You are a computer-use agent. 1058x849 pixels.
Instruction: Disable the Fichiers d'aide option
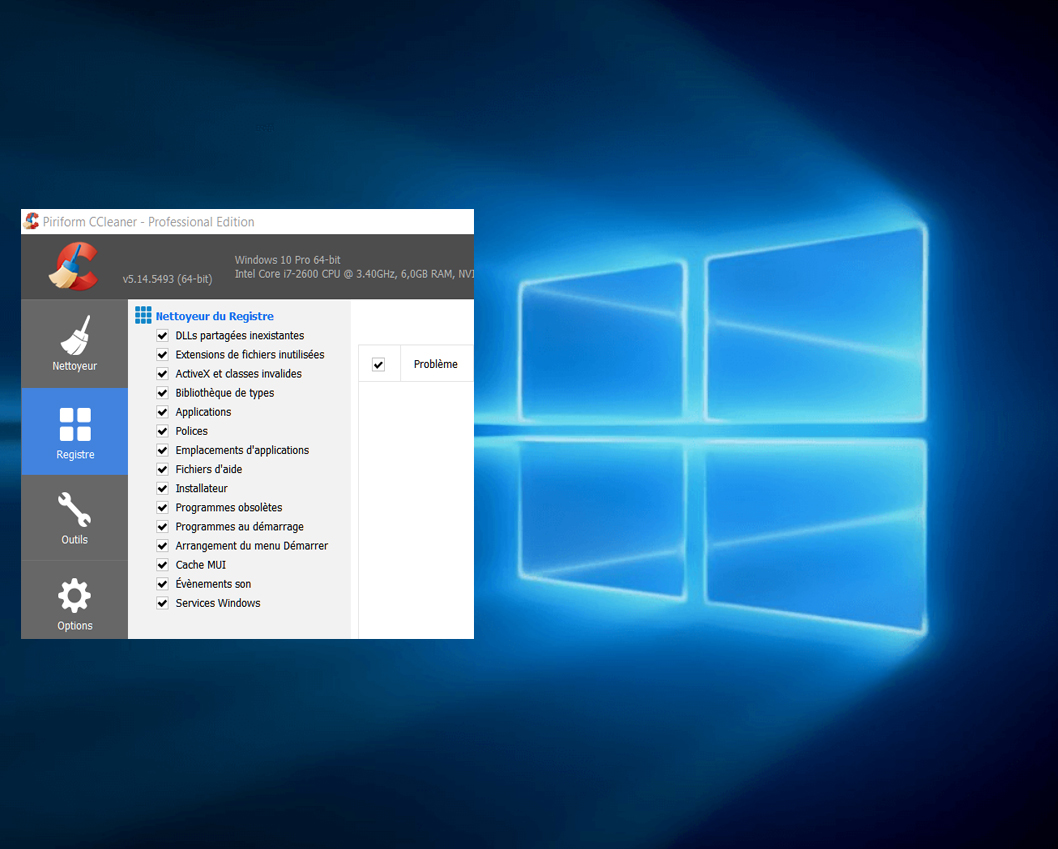pyautogui.click(x=163, y=469)
